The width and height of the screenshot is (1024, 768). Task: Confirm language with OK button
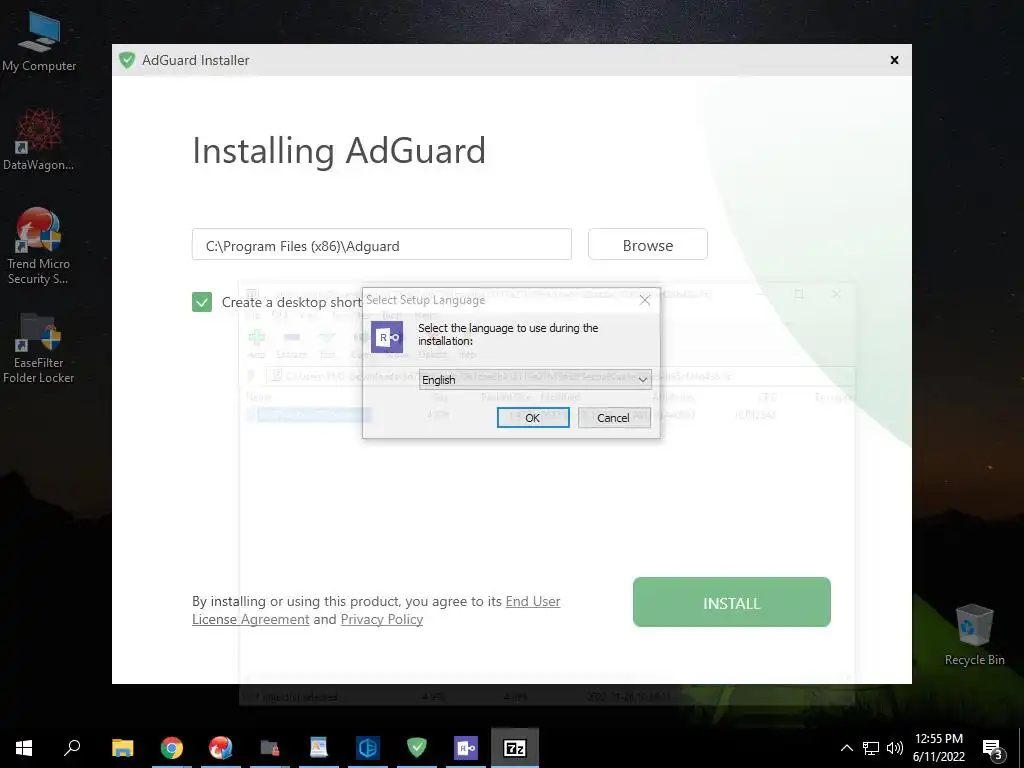click(x=533, y=418)
